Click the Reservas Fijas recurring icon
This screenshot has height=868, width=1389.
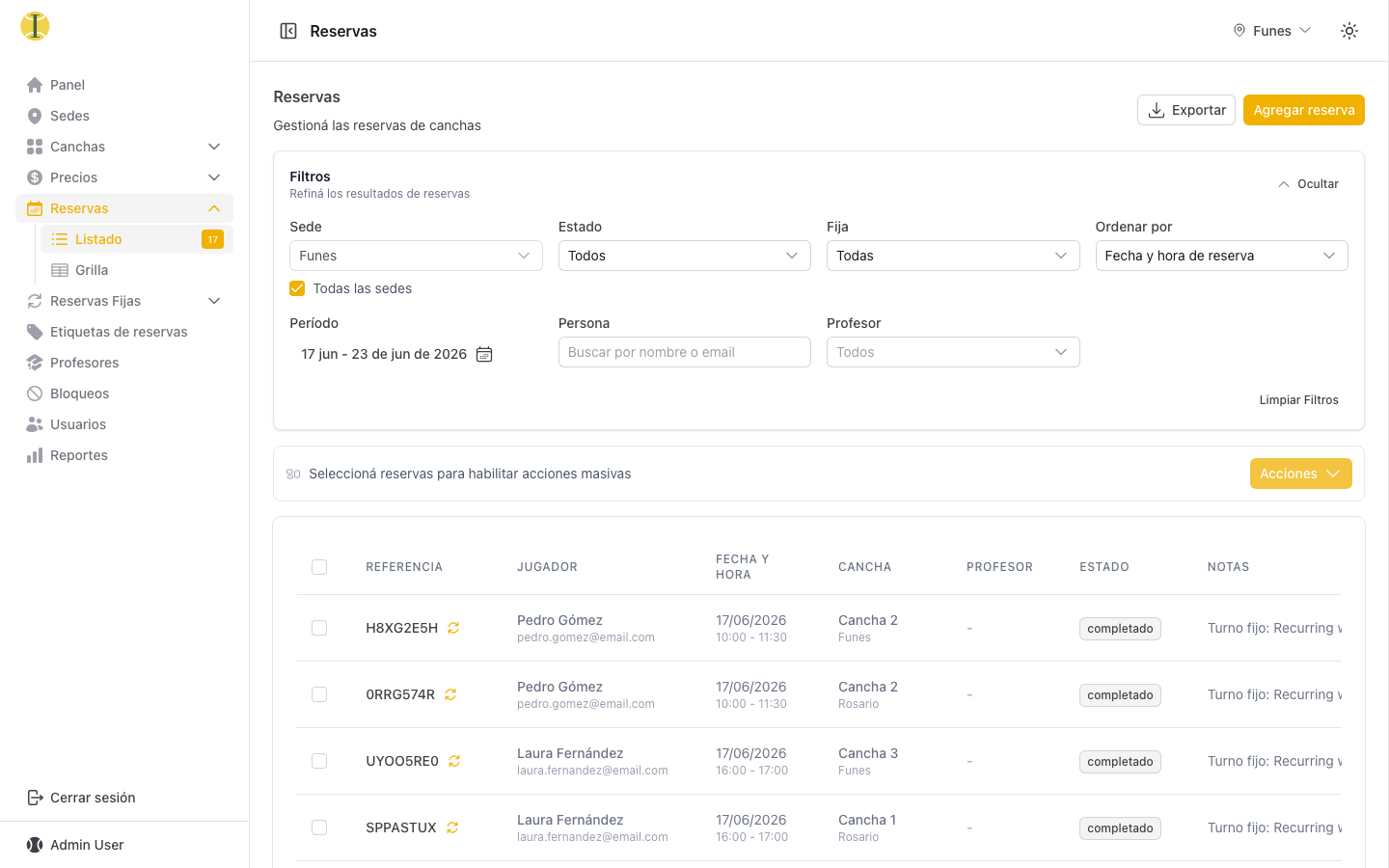click(35, 301)
